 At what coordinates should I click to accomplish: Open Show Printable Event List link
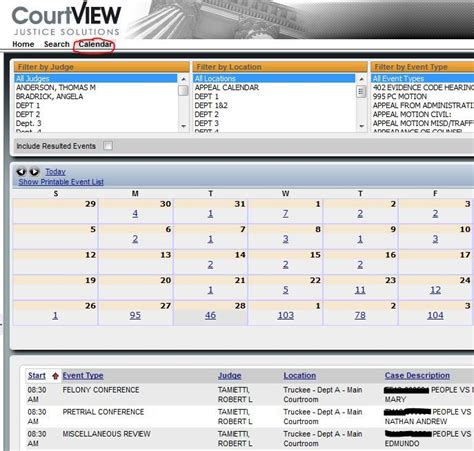coord(61,182)
